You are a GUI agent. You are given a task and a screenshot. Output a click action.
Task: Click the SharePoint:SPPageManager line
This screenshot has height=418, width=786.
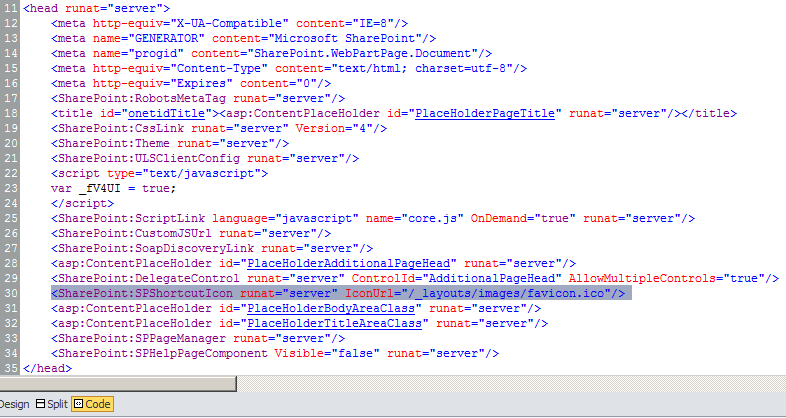coord(198,338)
